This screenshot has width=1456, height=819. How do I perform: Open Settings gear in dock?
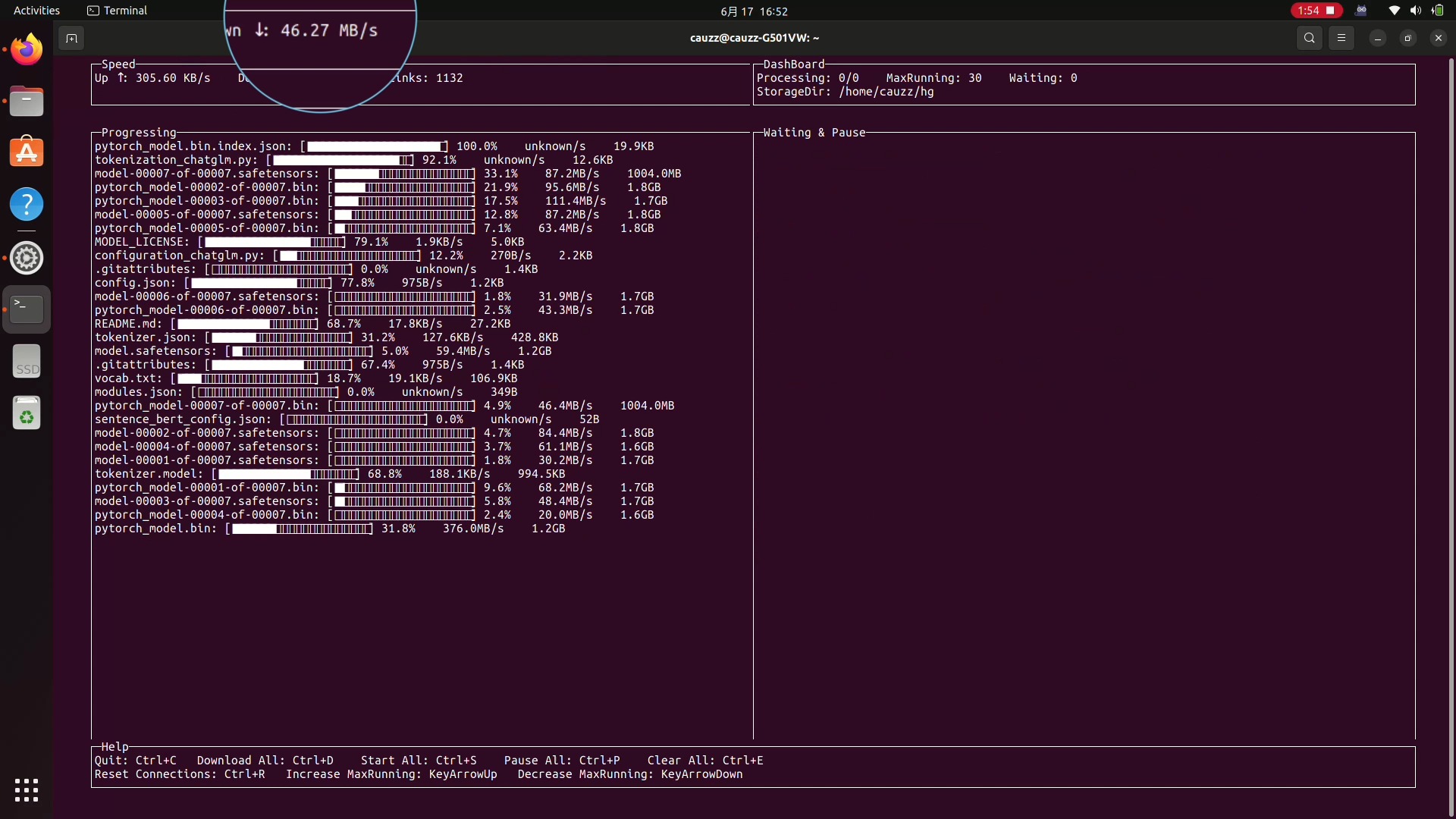tap(27, 258)
